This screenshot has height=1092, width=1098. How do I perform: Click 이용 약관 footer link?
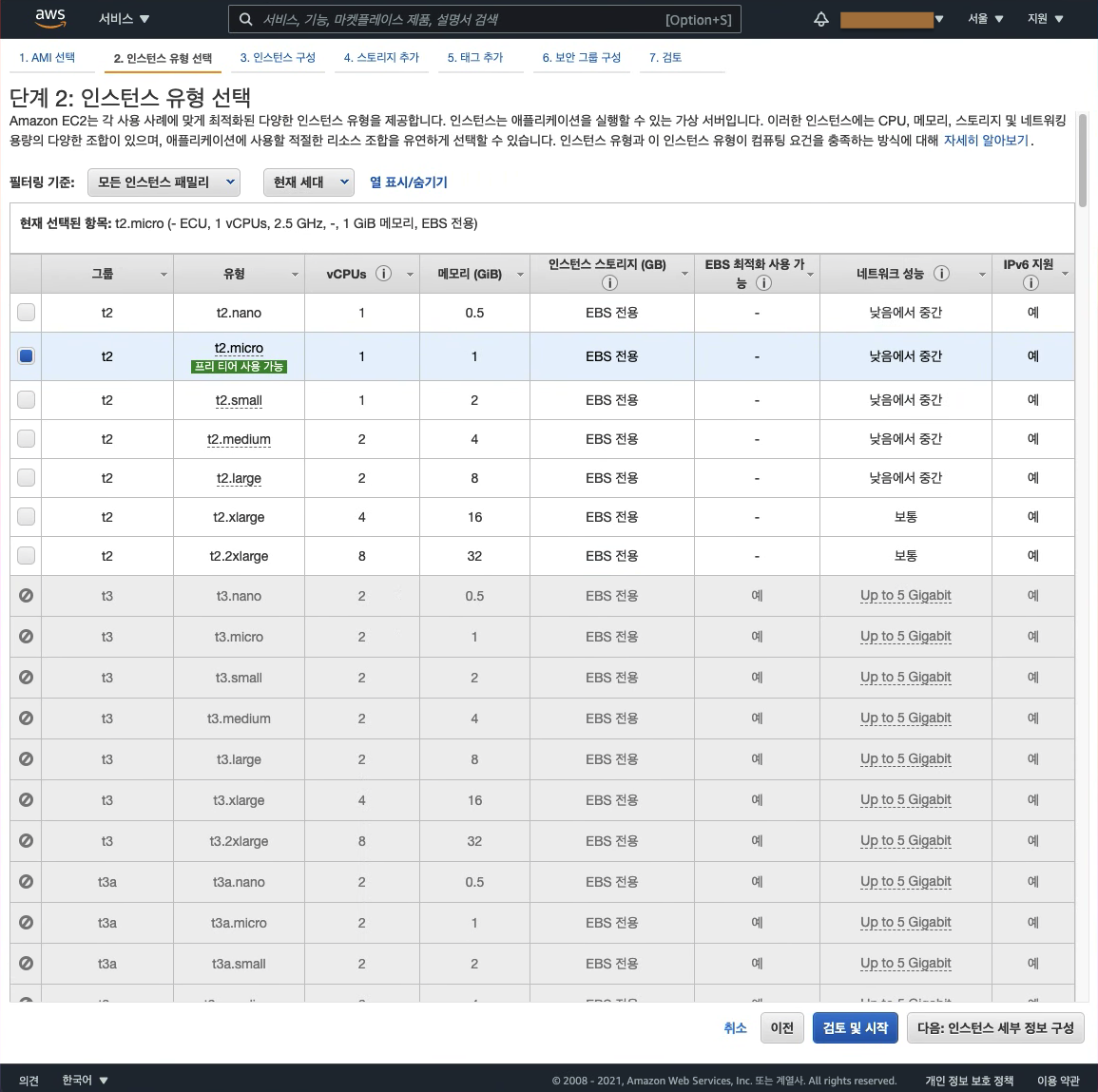(1058, 1080)
